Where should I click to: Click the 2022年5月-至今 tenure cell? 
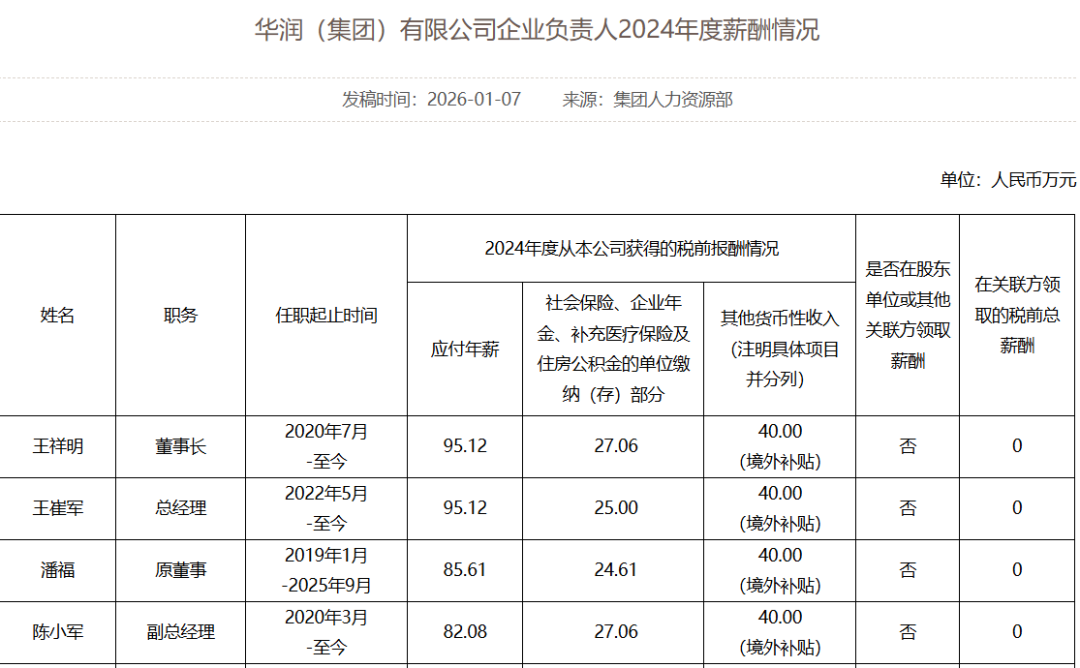coord(326,508)
